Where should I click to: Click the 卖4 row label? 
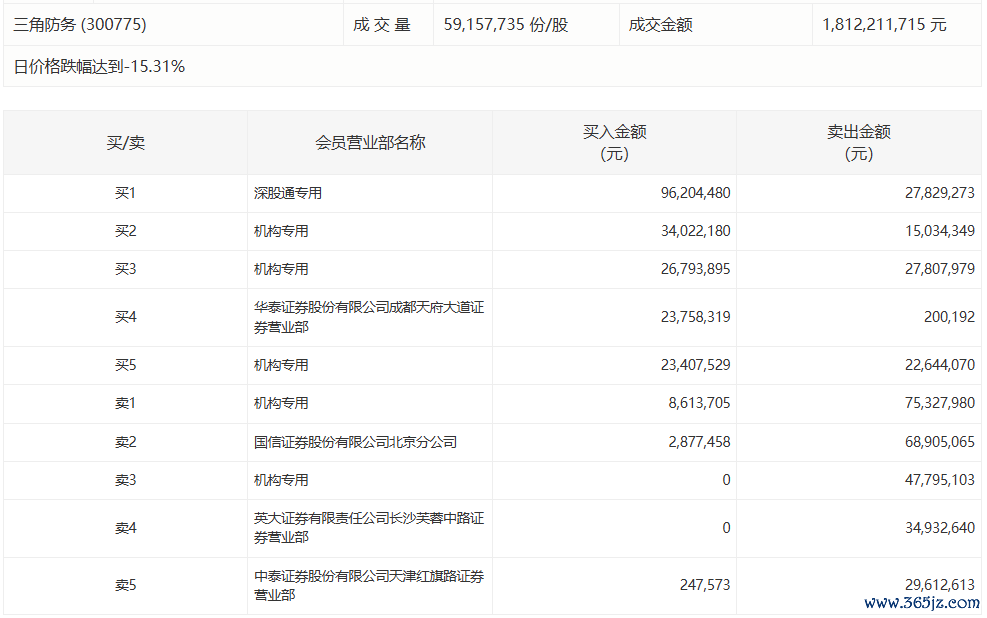[125, 528]
